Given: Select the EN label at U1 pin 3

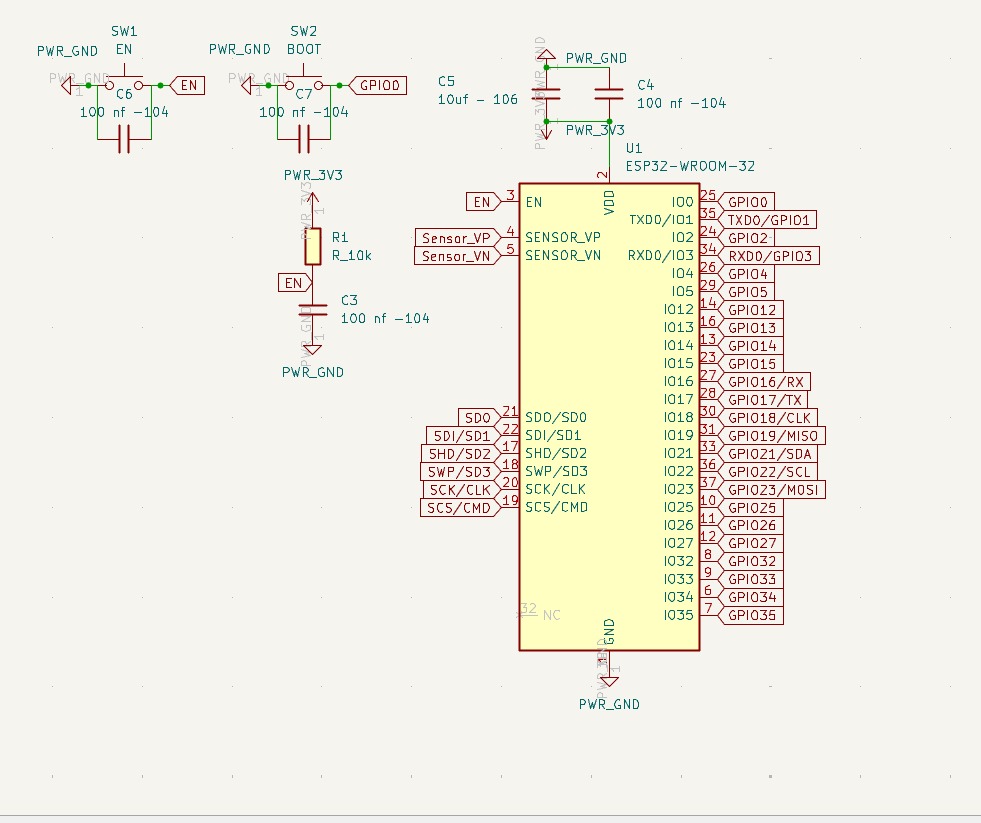Looking at the screenshot, I should 484,202.
